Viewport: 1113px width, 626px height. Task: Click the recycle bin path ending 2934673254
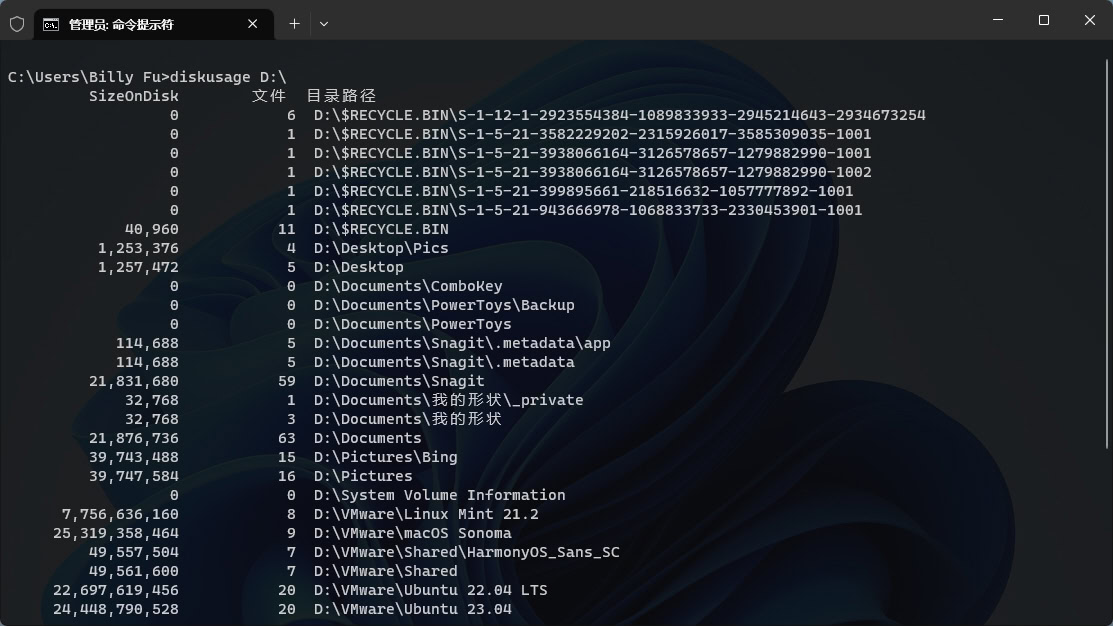(620, 115)
